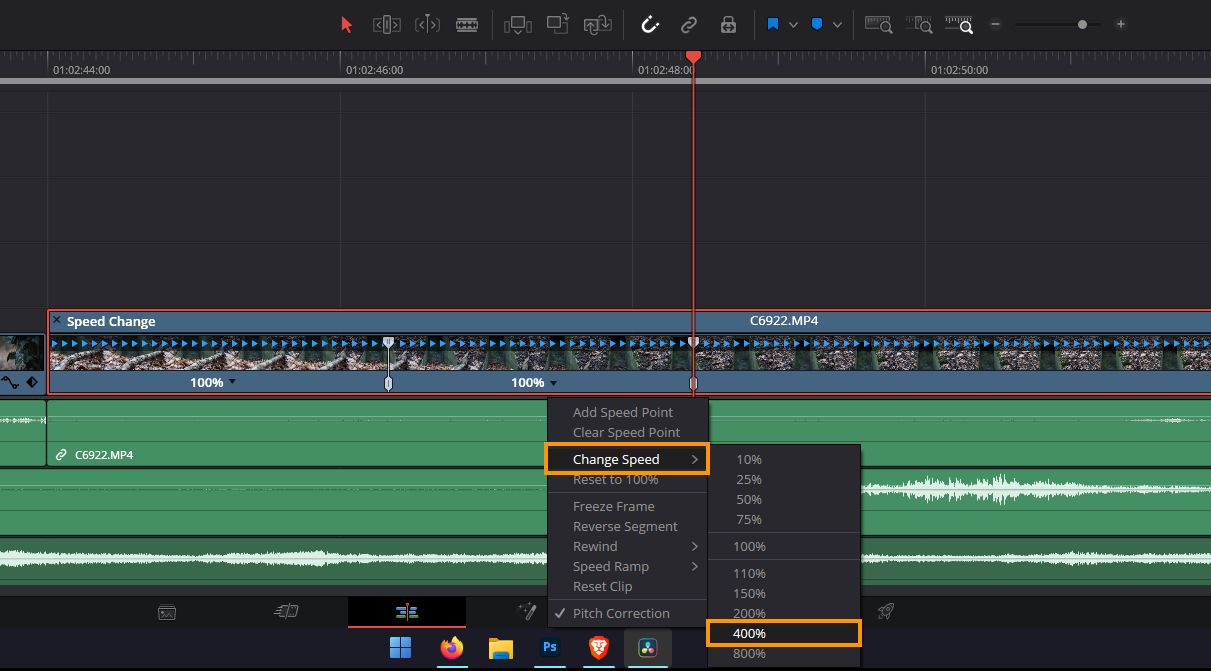The width and height of the screenshot is (1211, 671).
Task: Switch to the Fusion page tab
Action: tap(526, 612)
